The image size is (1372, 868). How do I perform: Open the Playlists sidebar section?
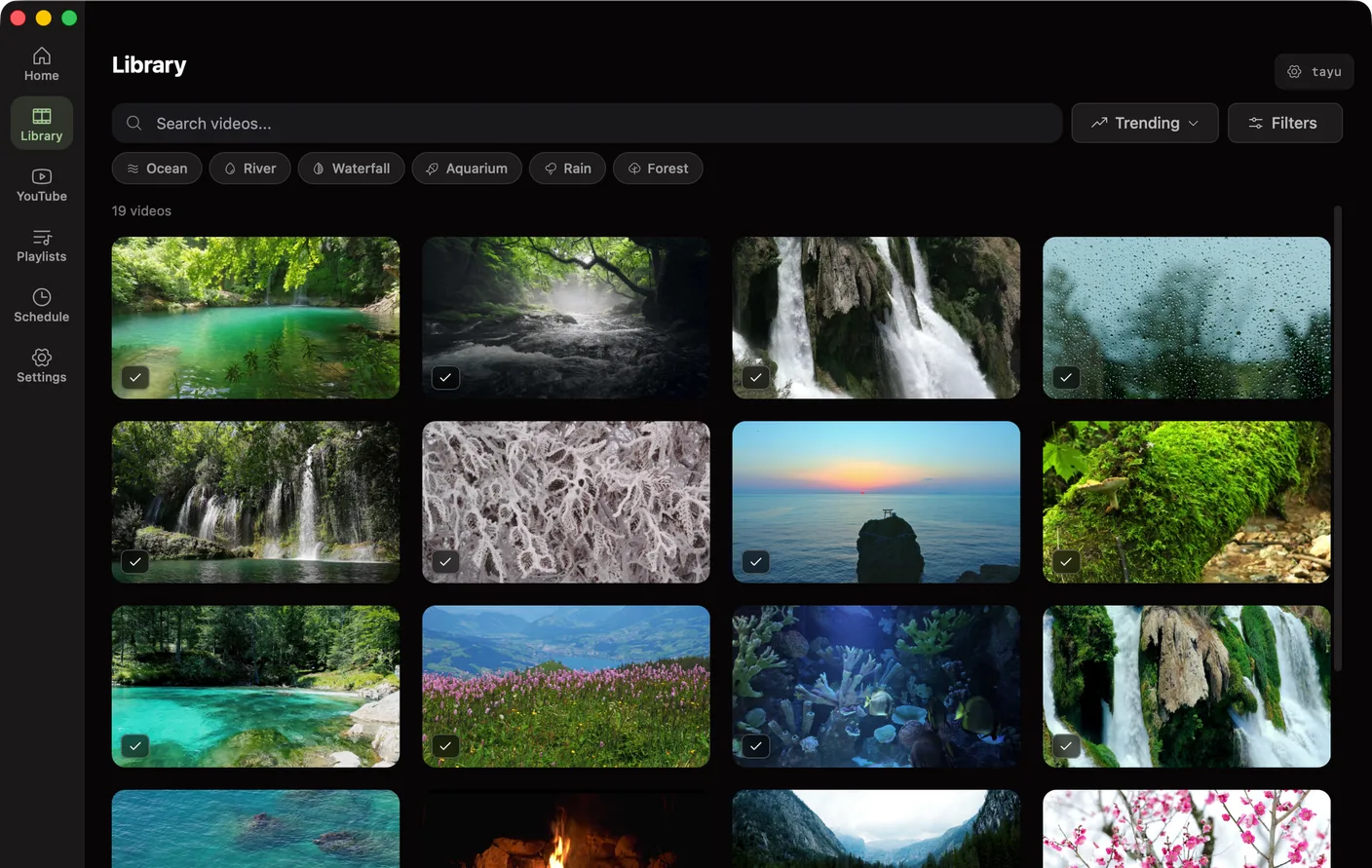pos(42,245)
